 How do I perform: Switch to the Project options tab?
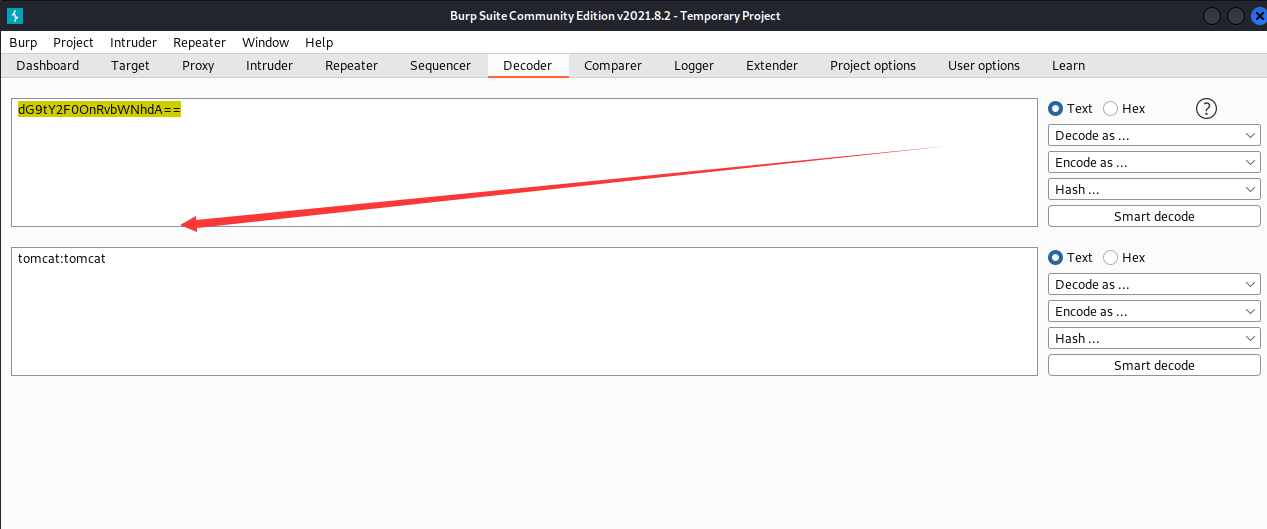[873, 65]
